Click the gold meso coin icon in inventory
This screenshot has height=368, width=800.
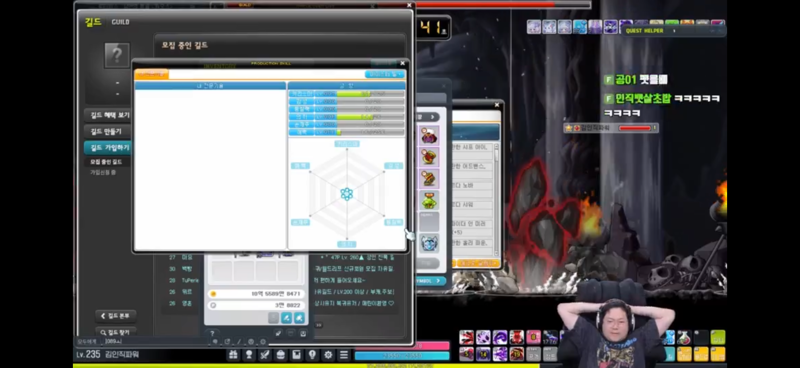pos(213,294)
